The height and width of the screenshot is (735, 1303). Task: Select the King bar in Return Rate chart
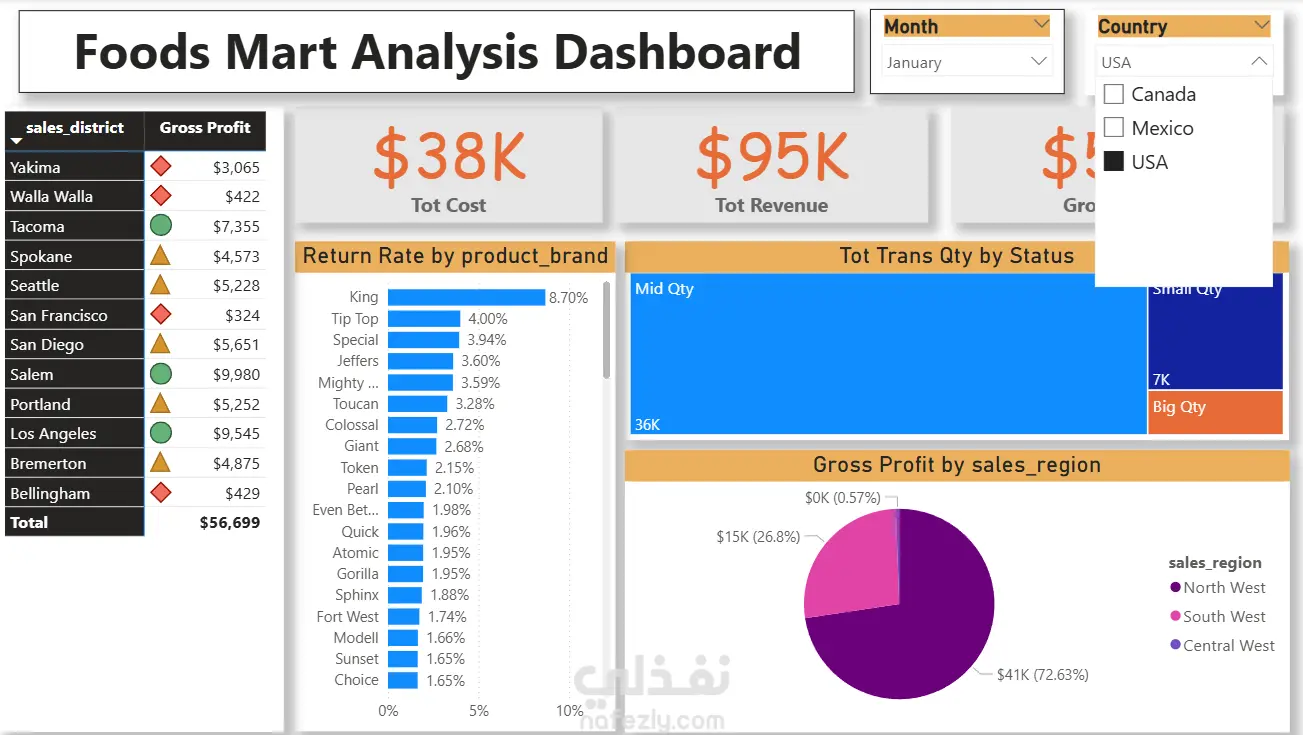pos(466,297)
